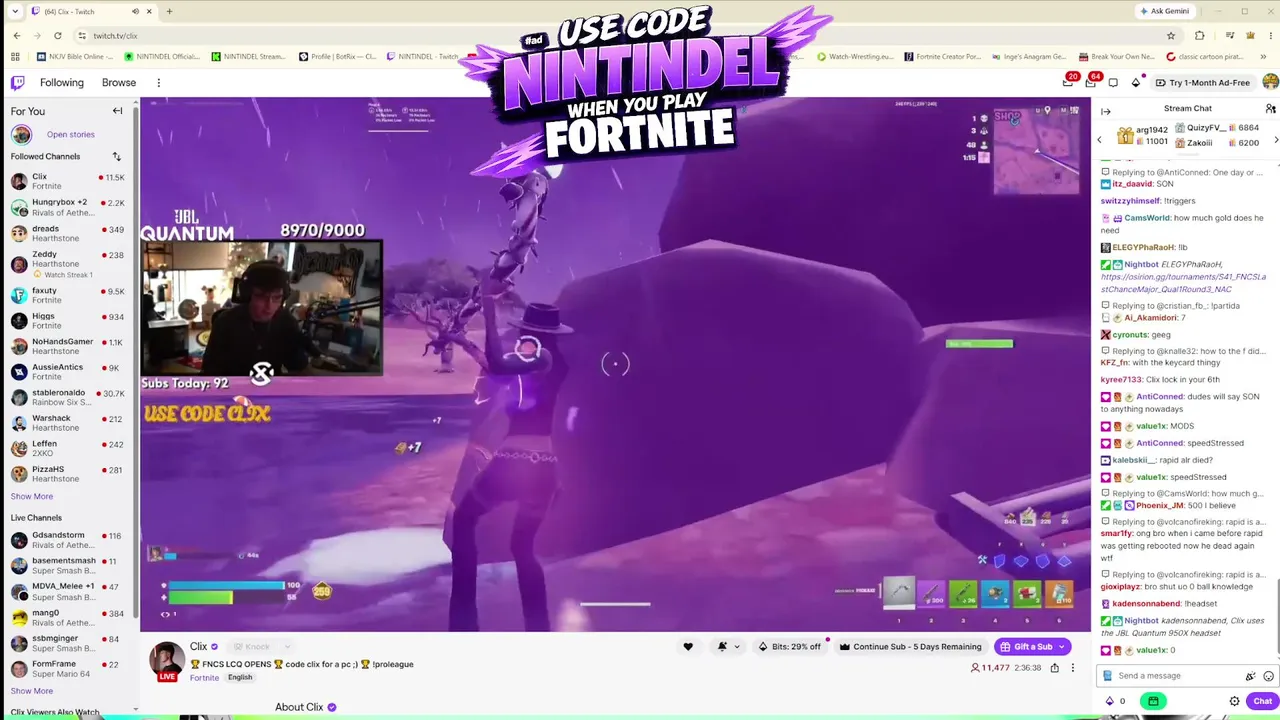Collapse the For You sidebar
The image size is (1280, 720).
click(x=117, y=111)
